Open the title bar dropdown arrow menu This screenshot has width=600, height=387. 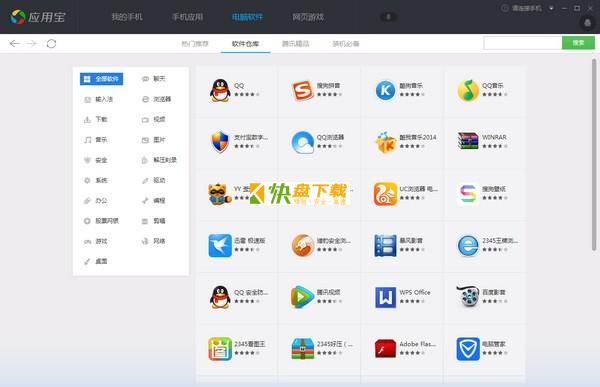point(551,8)
